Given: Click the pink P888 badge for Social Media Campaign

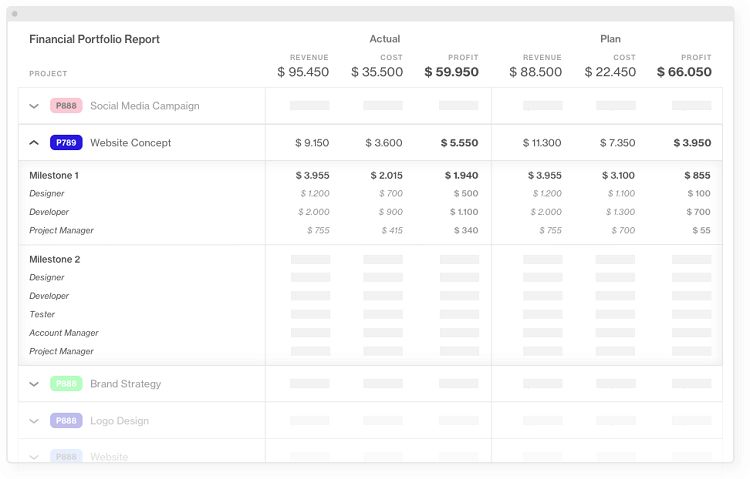Looking at the screenshot, I should point(66,106).
